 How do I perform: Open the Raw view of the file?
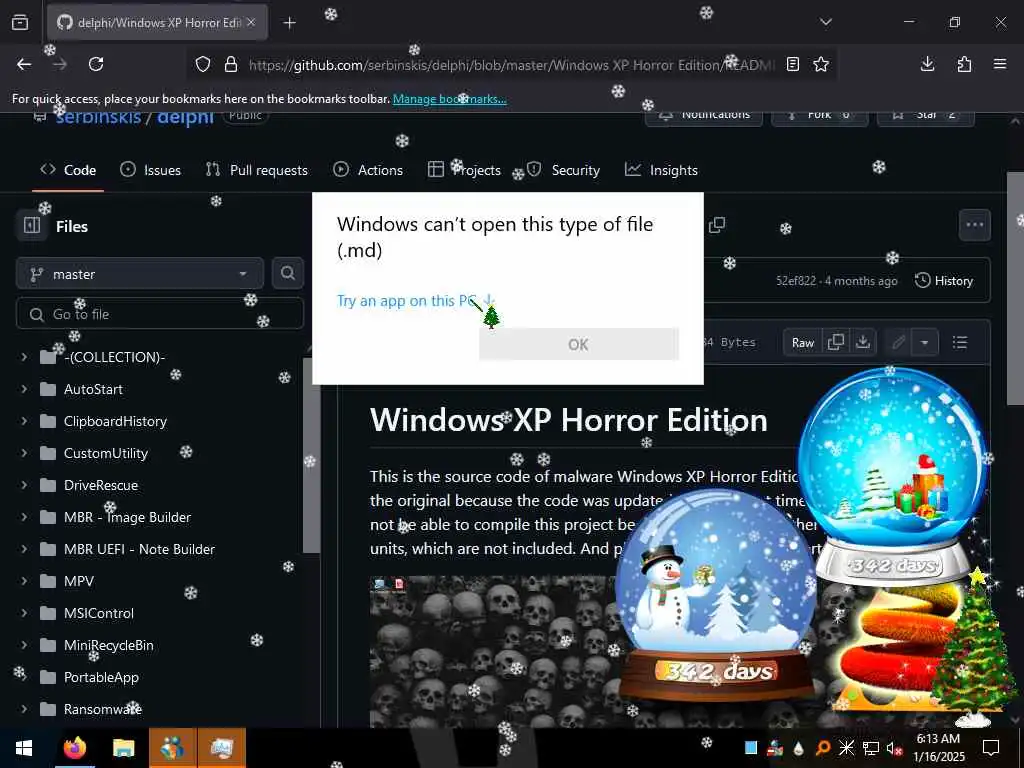pyautogui.click(x=803, y=343)
